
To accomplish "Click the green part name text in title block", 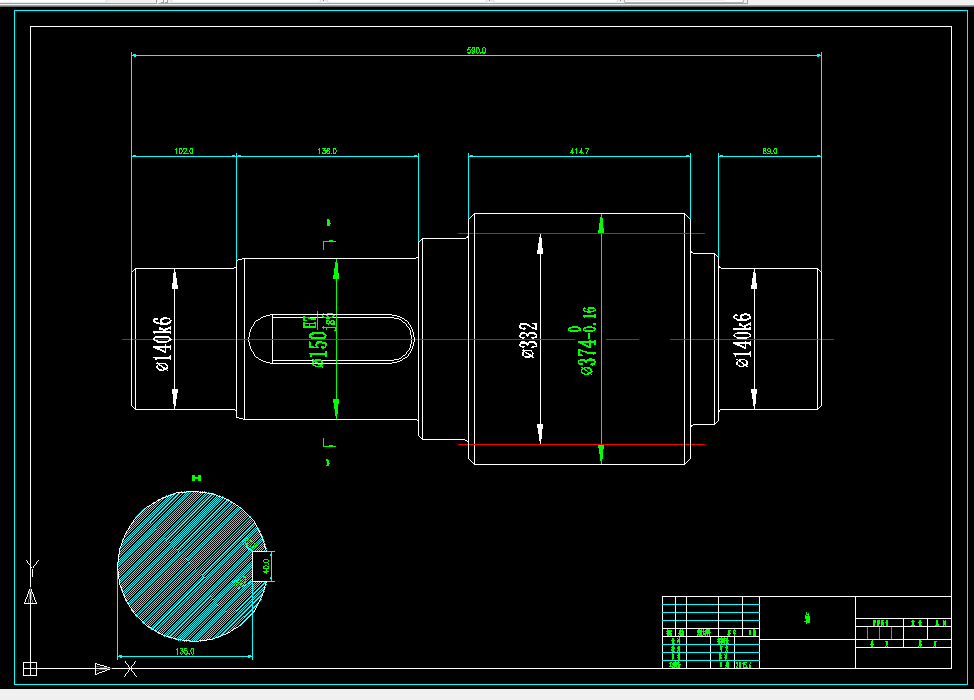I will coord(808,618).
